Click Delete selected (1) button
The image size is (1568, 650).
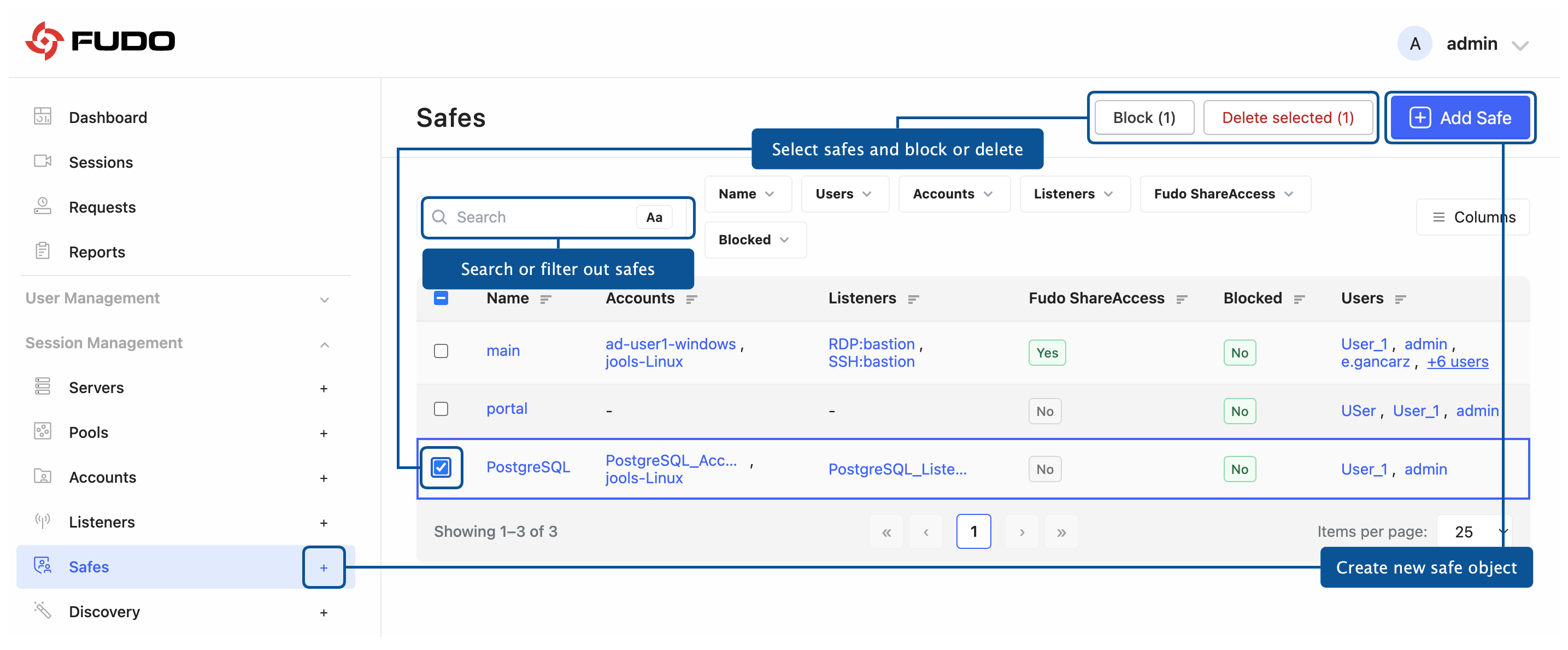coord(1288,118)
